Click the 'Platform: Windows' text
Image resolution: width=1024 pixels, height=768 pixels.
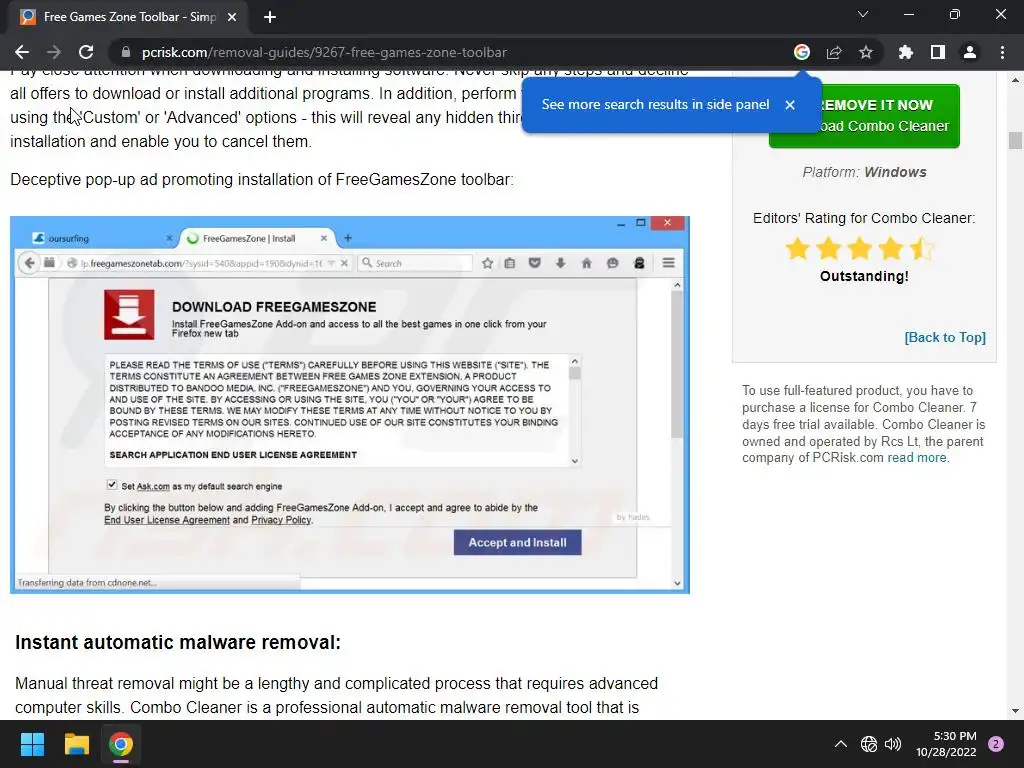tap(864, 172)
